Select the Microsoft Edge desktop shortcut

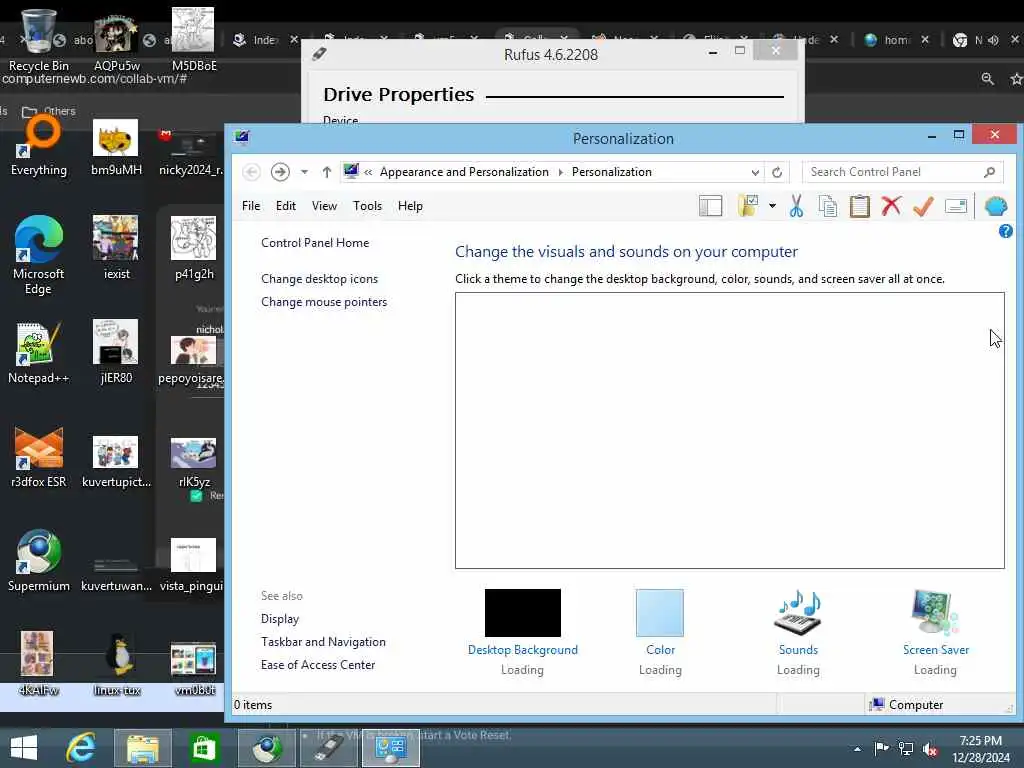[x=38, y=255]
